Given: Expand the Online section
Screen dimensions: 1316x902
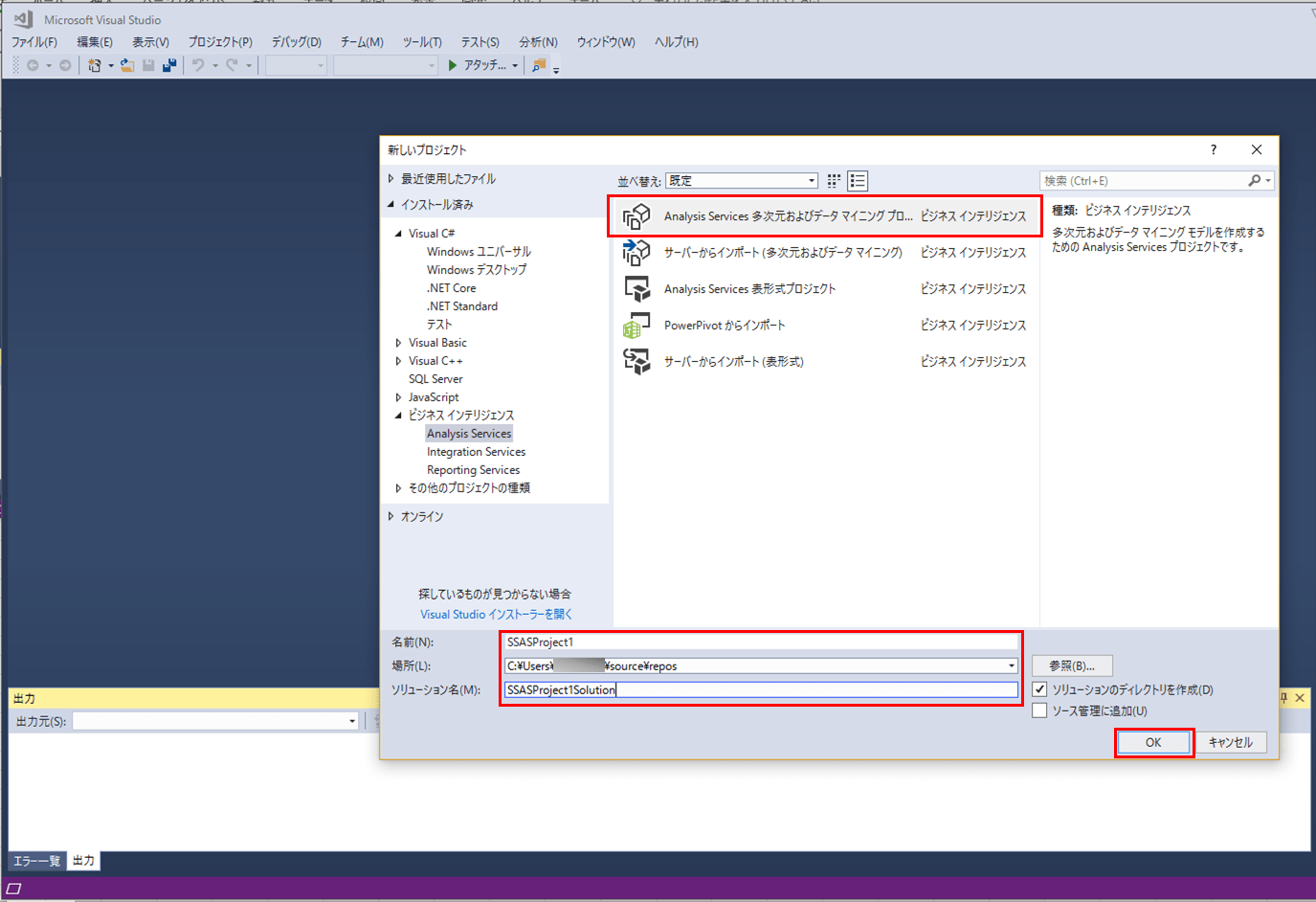Looking at the screenshot, I should (x=390, y=516).
